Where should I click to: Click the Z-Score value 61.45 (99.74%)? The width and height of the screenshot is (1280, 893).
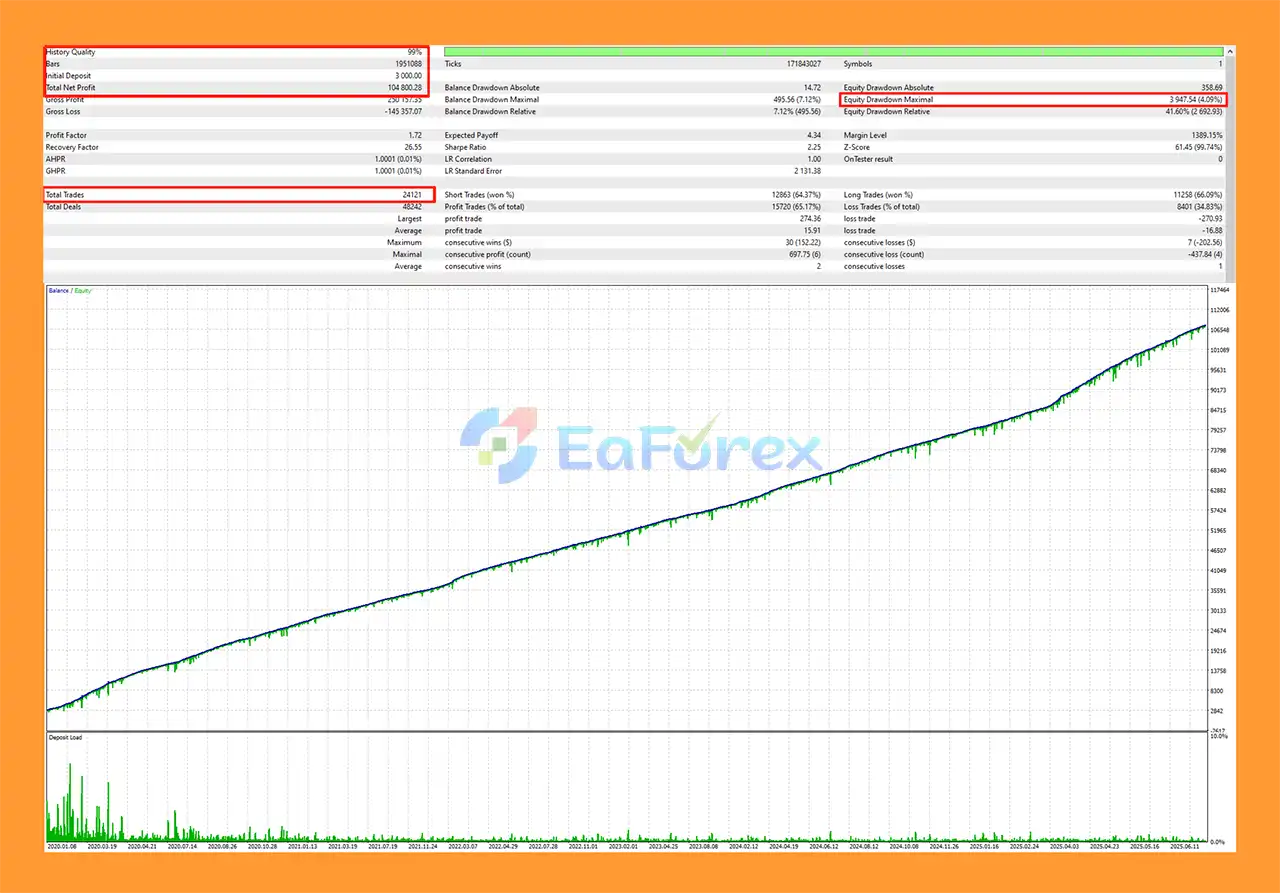1198,147
